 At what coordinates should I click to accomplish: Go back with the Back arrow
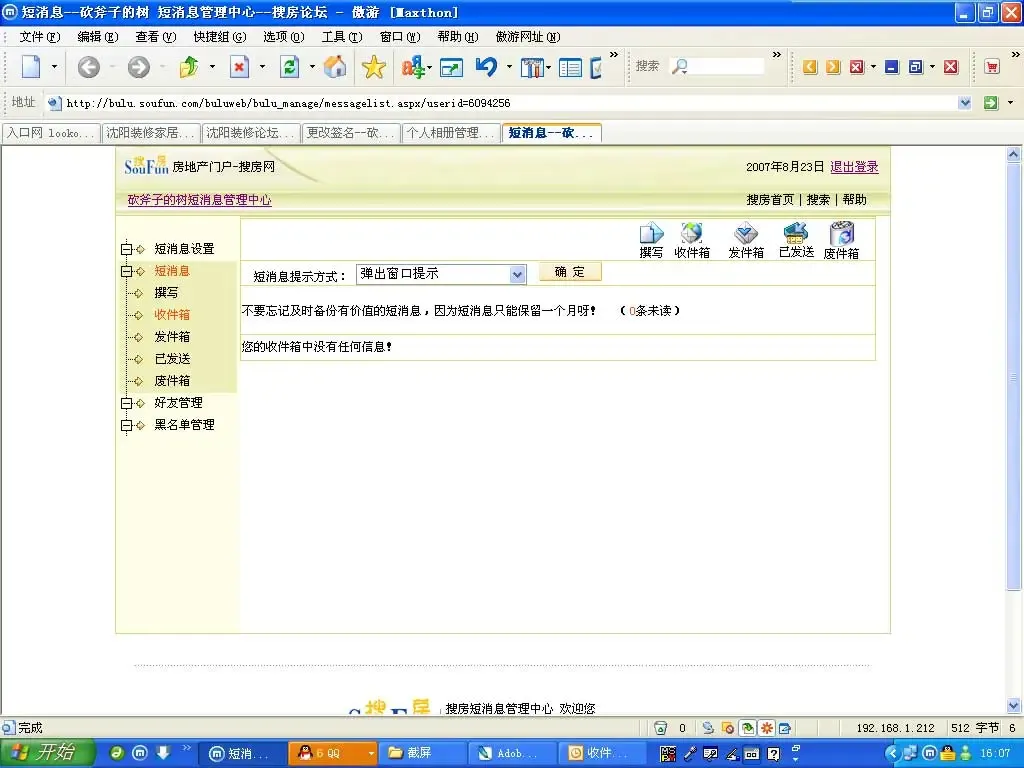click(88, 67)
